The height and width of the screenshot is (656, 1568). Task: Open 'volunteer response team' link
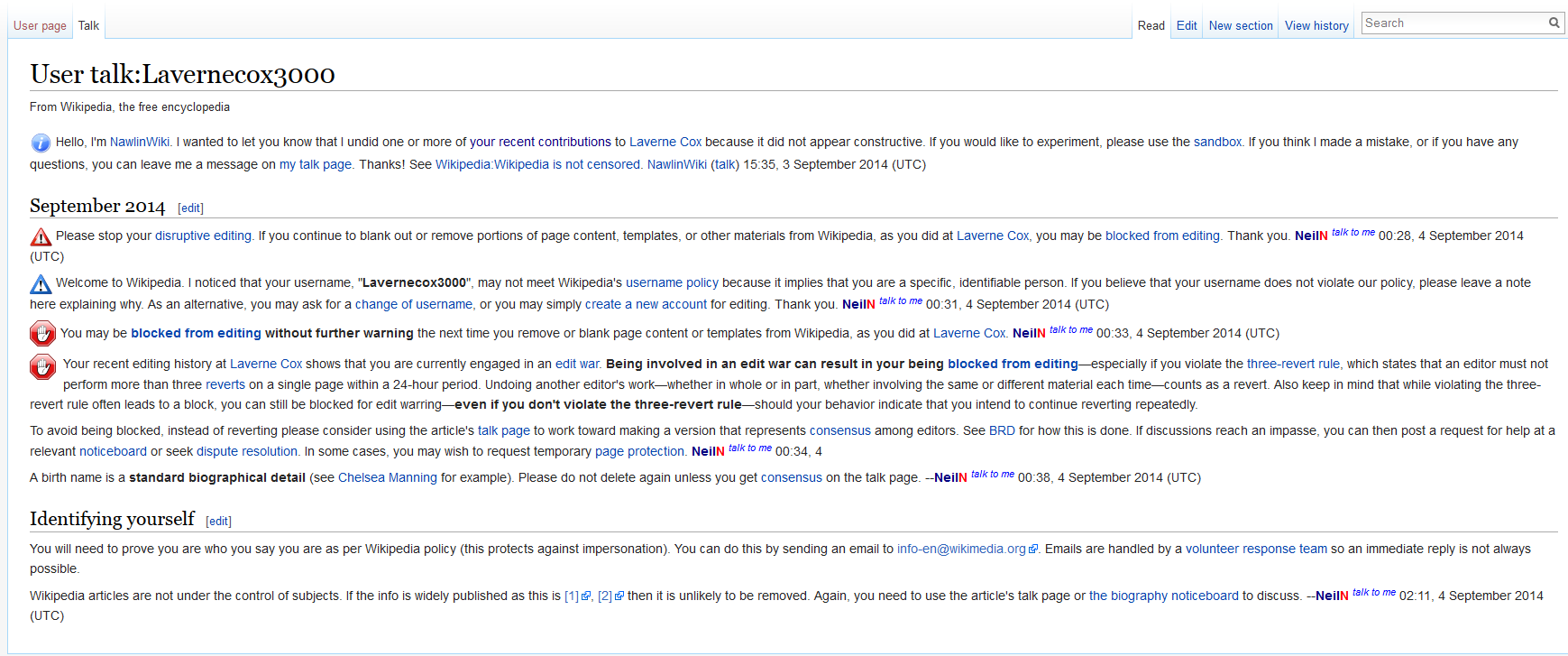tap(1256, 549)
